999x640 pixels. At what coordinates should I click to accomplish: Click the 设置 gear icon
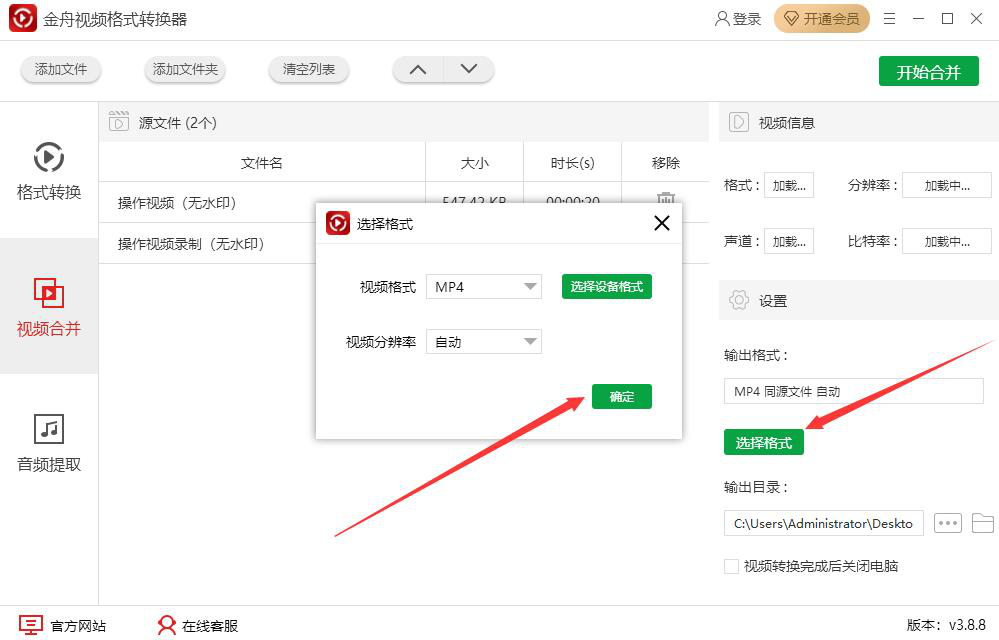tap(738, 299)
